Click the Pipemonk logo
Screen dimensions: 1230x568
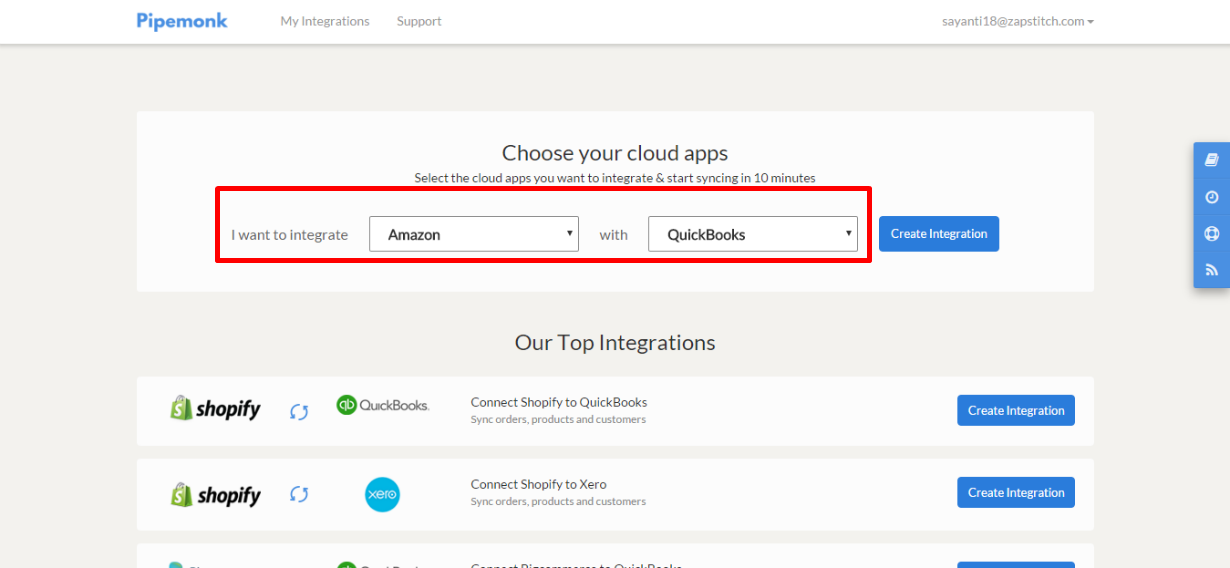(x=182, y=21)
